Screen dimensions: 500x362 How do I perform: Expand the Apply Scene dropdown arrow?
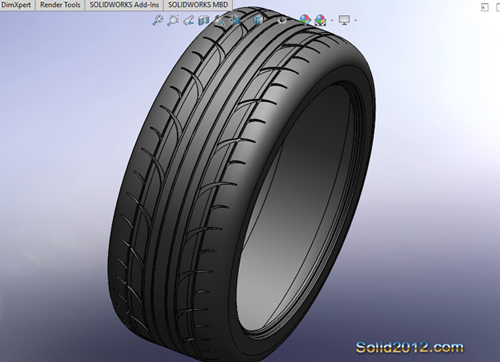pyautogui.click(x=332, y=20)
